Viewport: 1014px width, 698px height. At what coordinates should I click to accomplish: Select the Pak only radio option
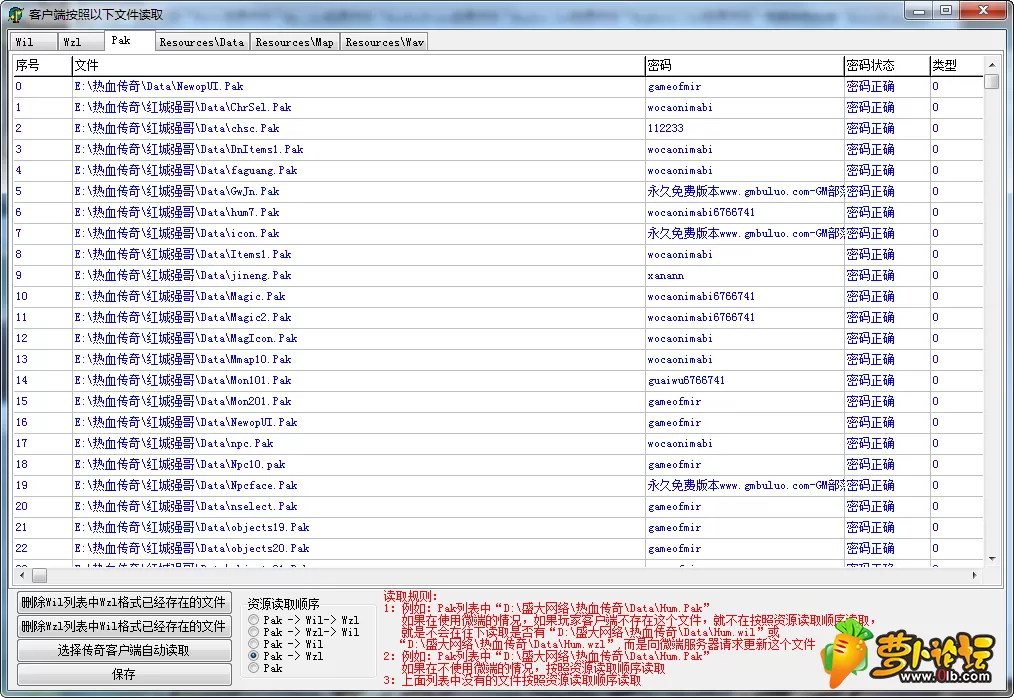pyautogui.click(x=266, y=668)
